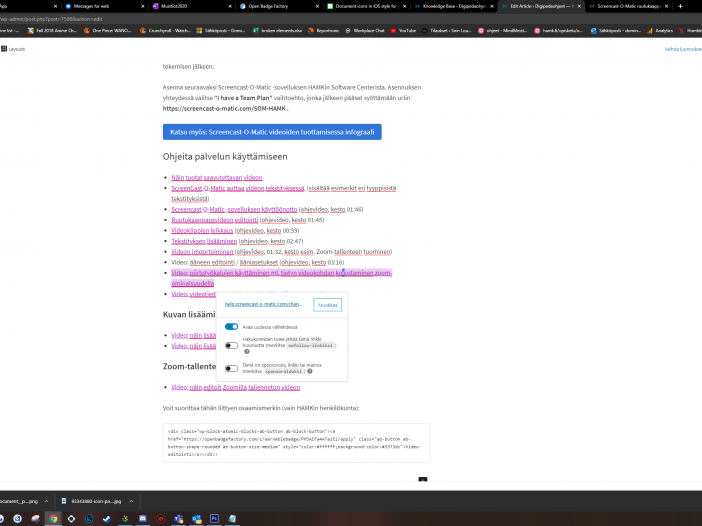Switch to the Messages for web tab
702x526 pixels.
point(105,6)
